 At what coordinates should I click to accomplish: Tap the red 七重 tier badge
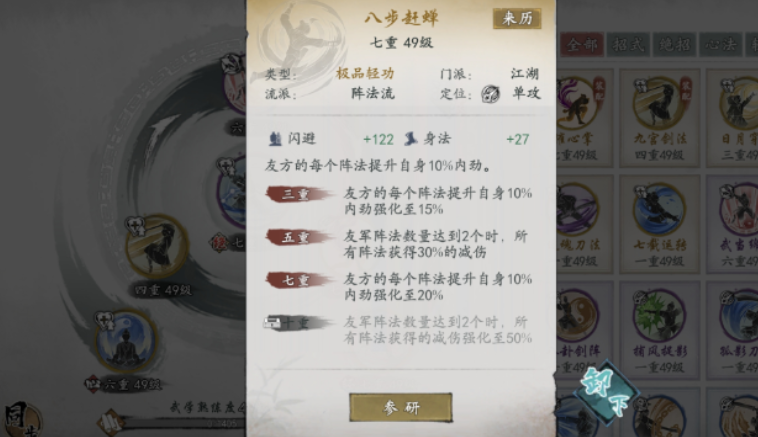(298, 280)
